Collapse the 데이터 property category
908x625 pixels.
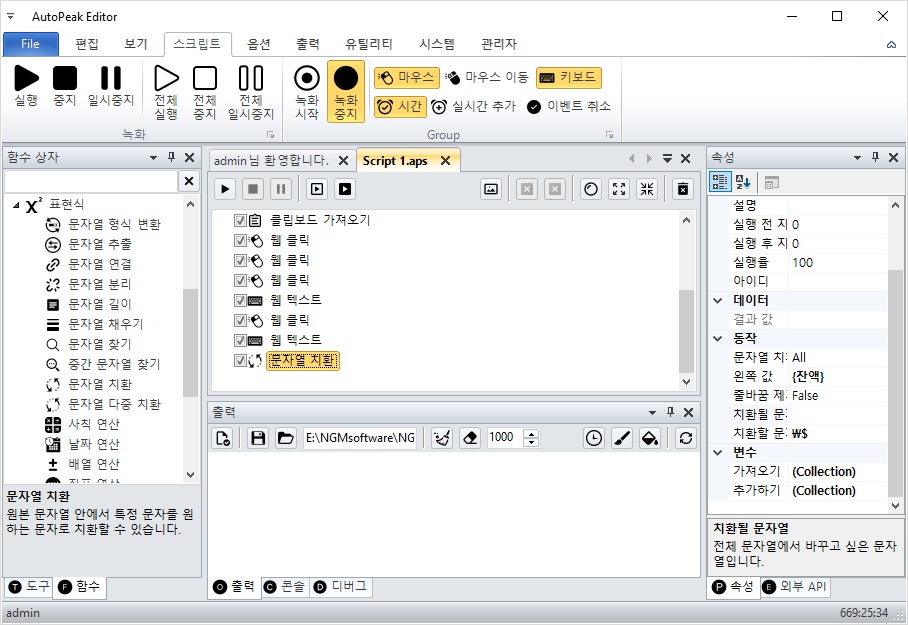[x=718, y=301]
